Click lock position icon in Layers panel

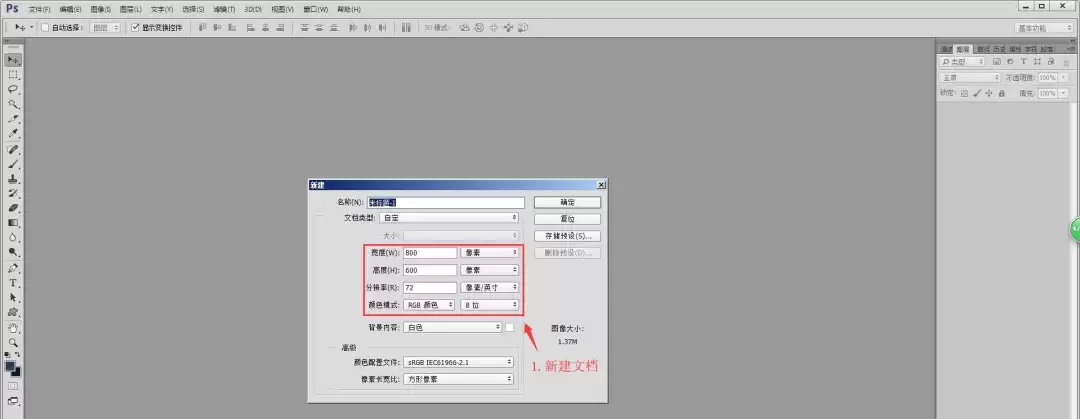989,93
